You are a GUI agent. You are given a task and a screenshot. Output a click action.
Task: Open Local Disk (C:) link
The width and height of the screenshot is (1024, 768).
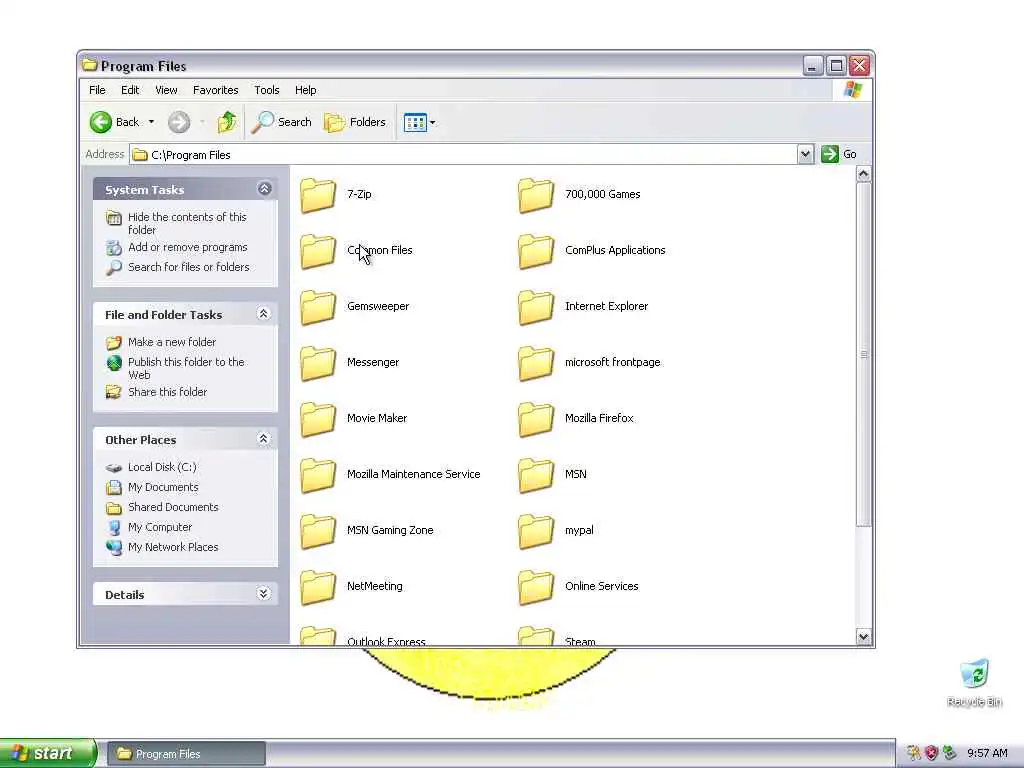click(162, 467)
